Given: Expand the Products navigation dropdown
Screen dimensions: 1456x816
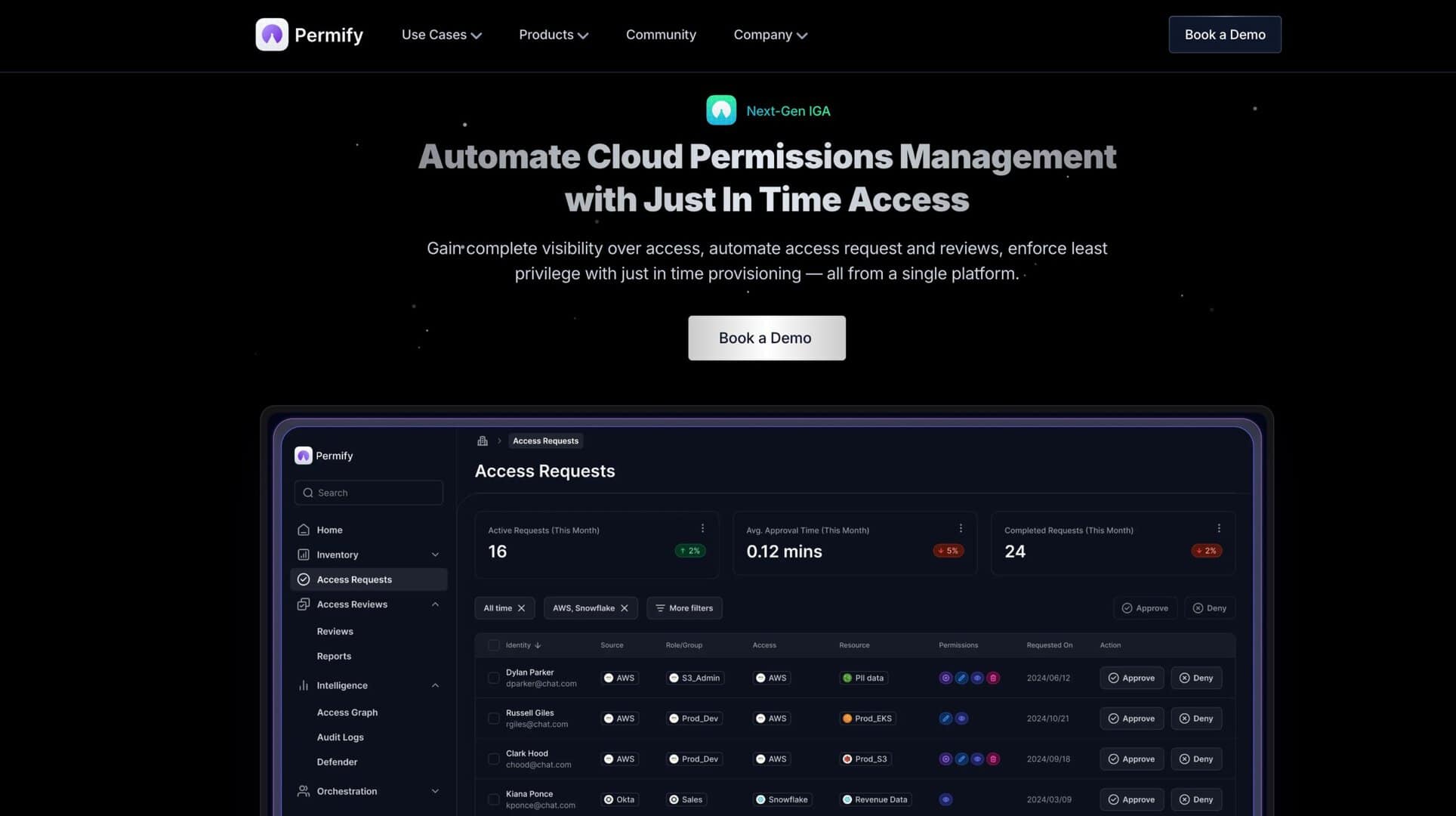Looking at the screenshot, I should tap(553, 35).
